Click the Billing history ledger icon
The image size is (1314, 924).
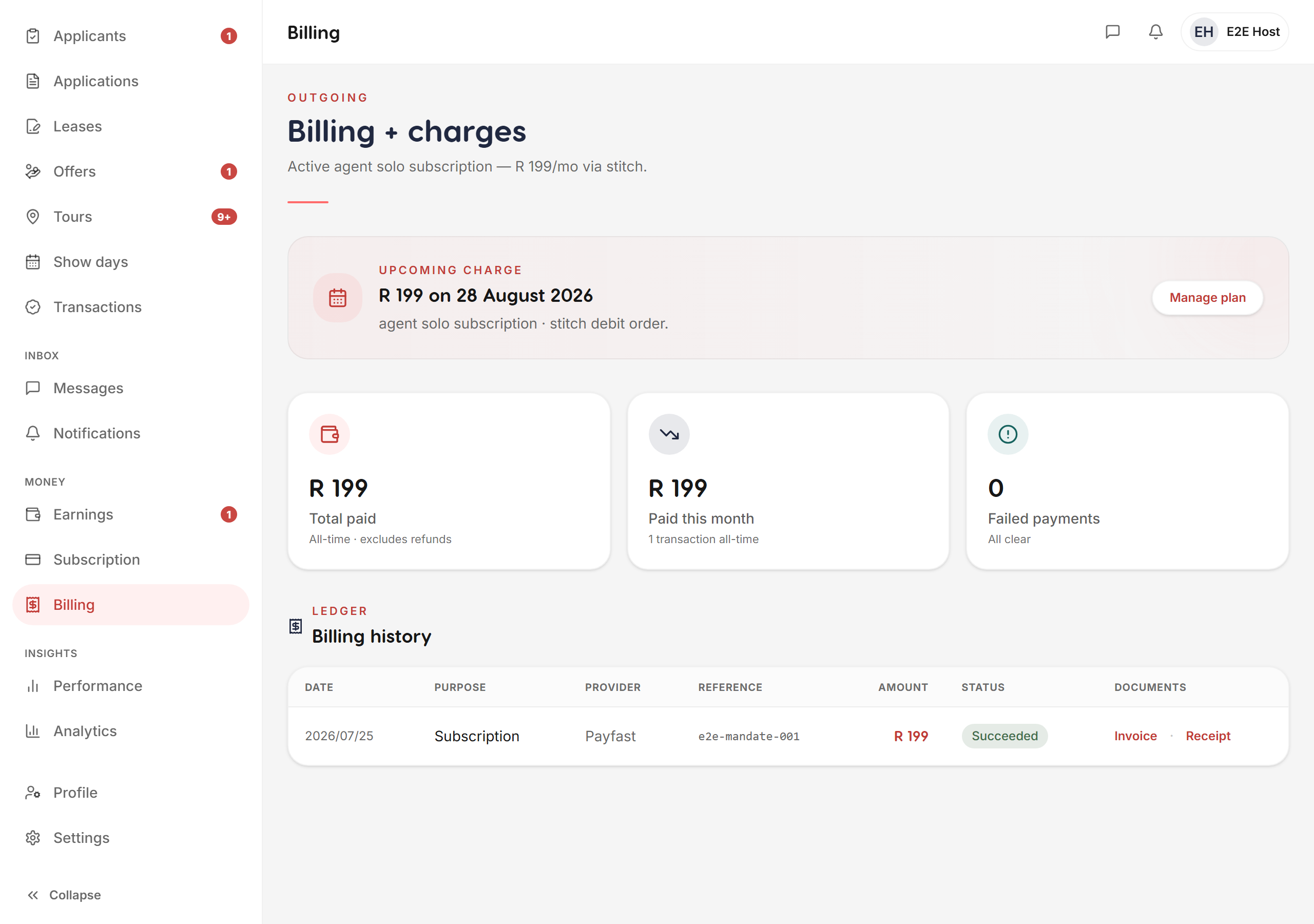pyautogui.click(x=295, y=626)
